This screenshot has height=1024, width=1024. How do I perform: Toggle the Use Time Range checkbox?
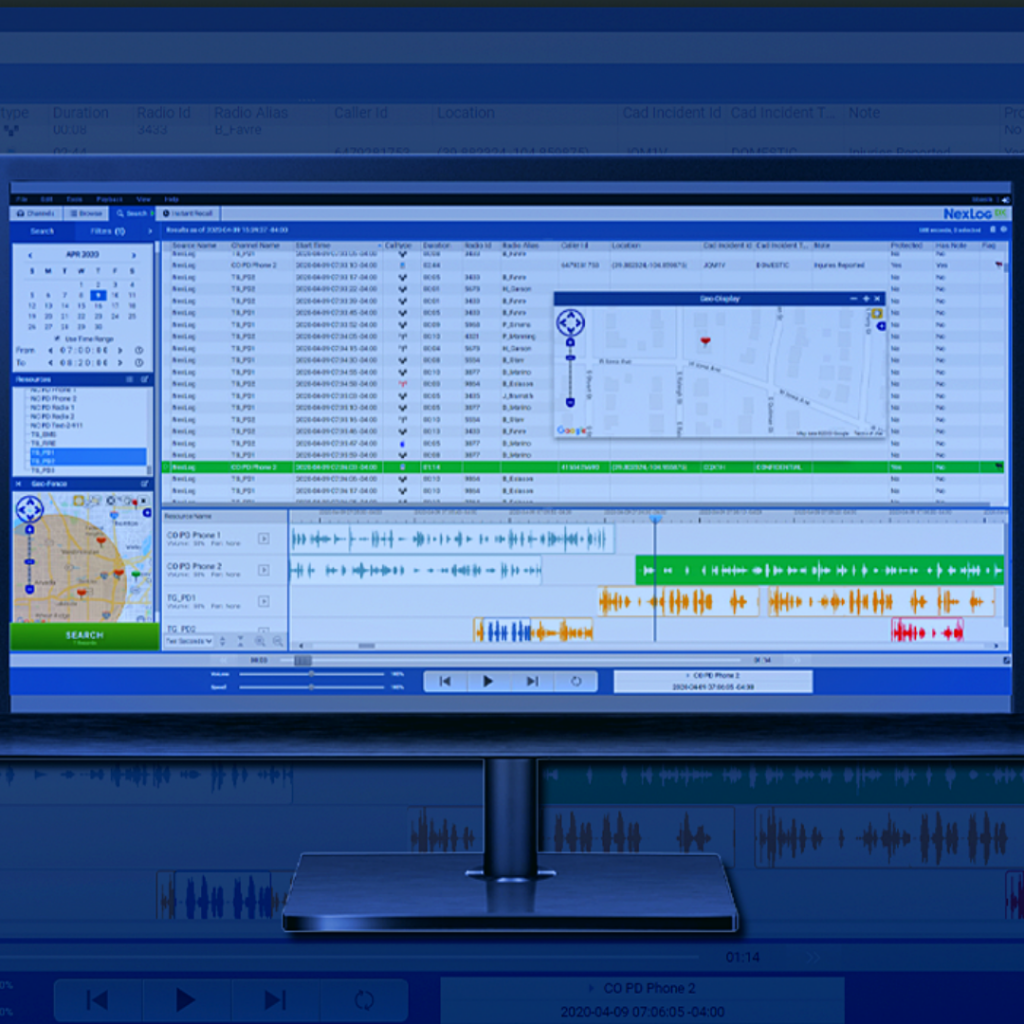tap(57, 339)
